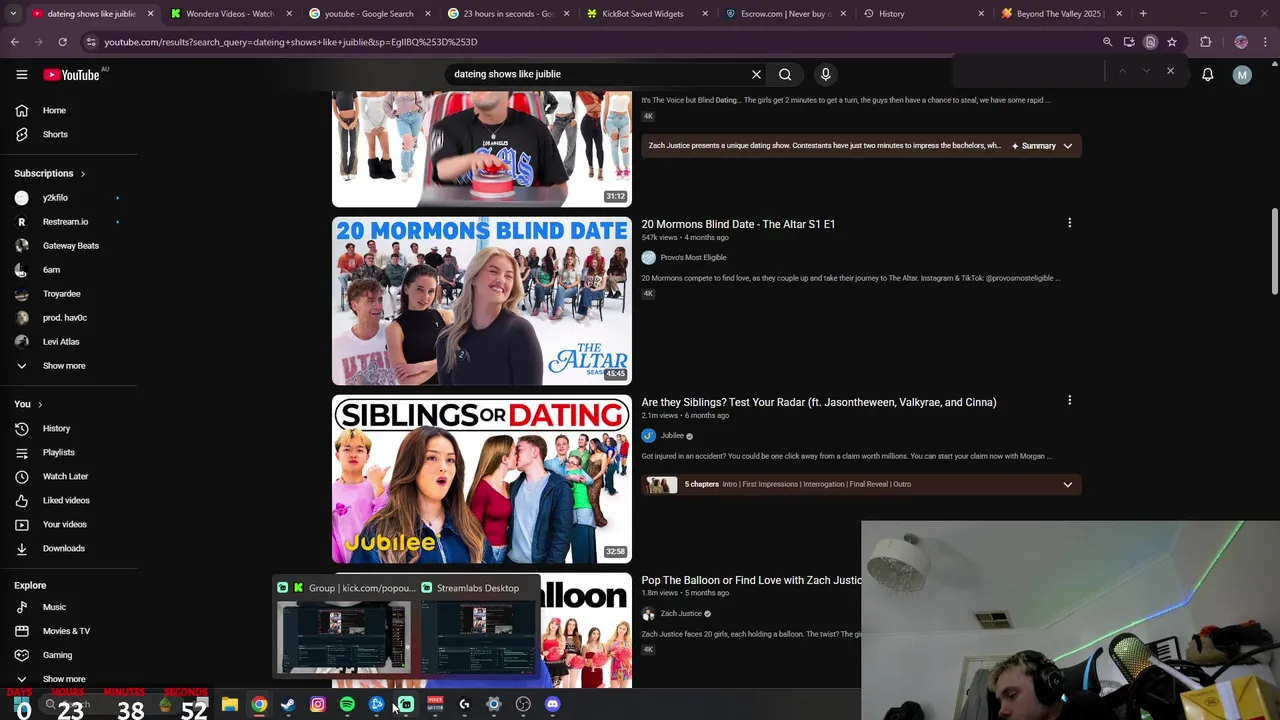Open the Jubilee channel link
Image resolution: width=1280 pixels, height=720 pixels.
coord(672,436)
